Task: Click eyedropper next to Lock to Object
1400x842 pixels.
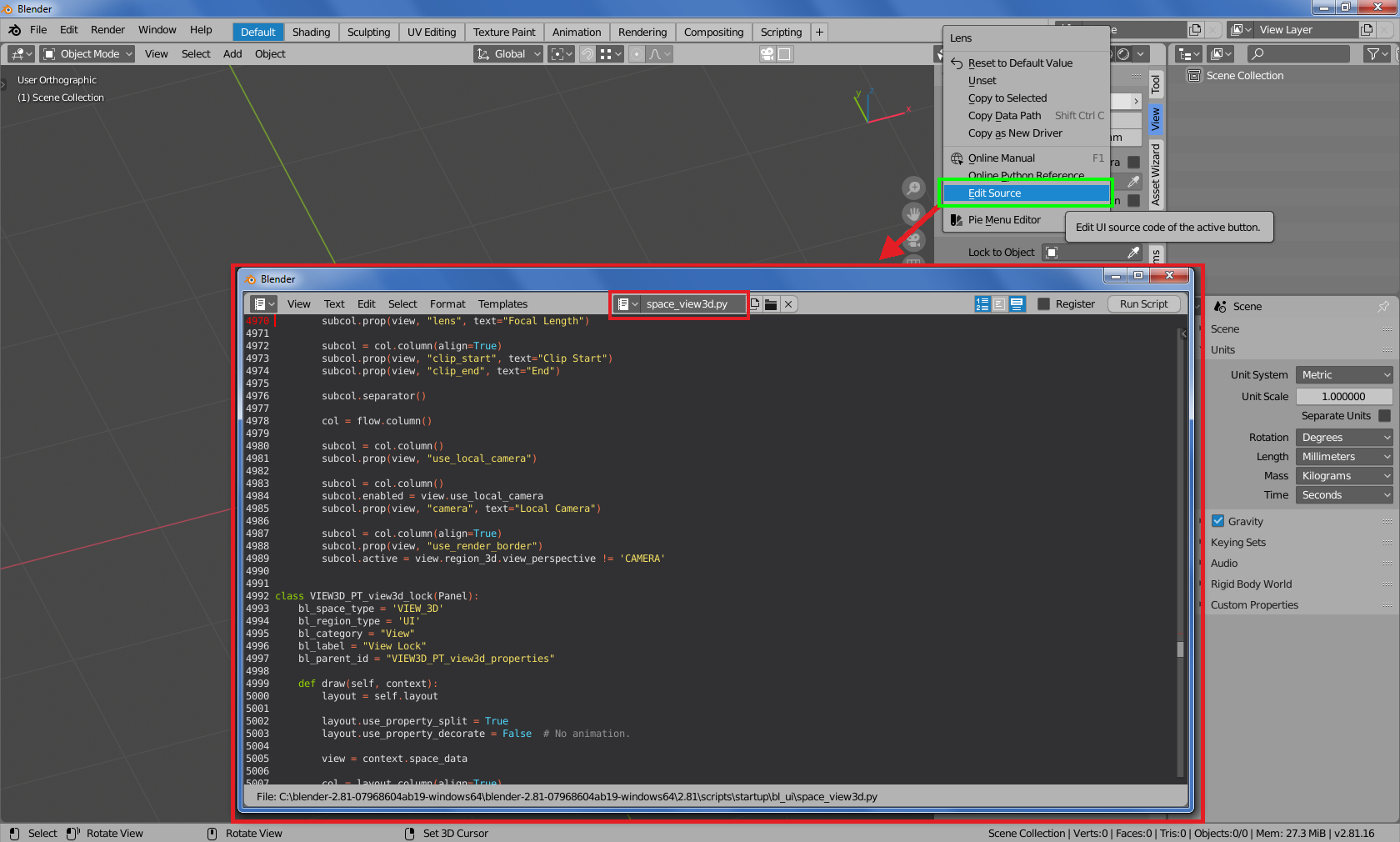Action: pos(1133,253)
